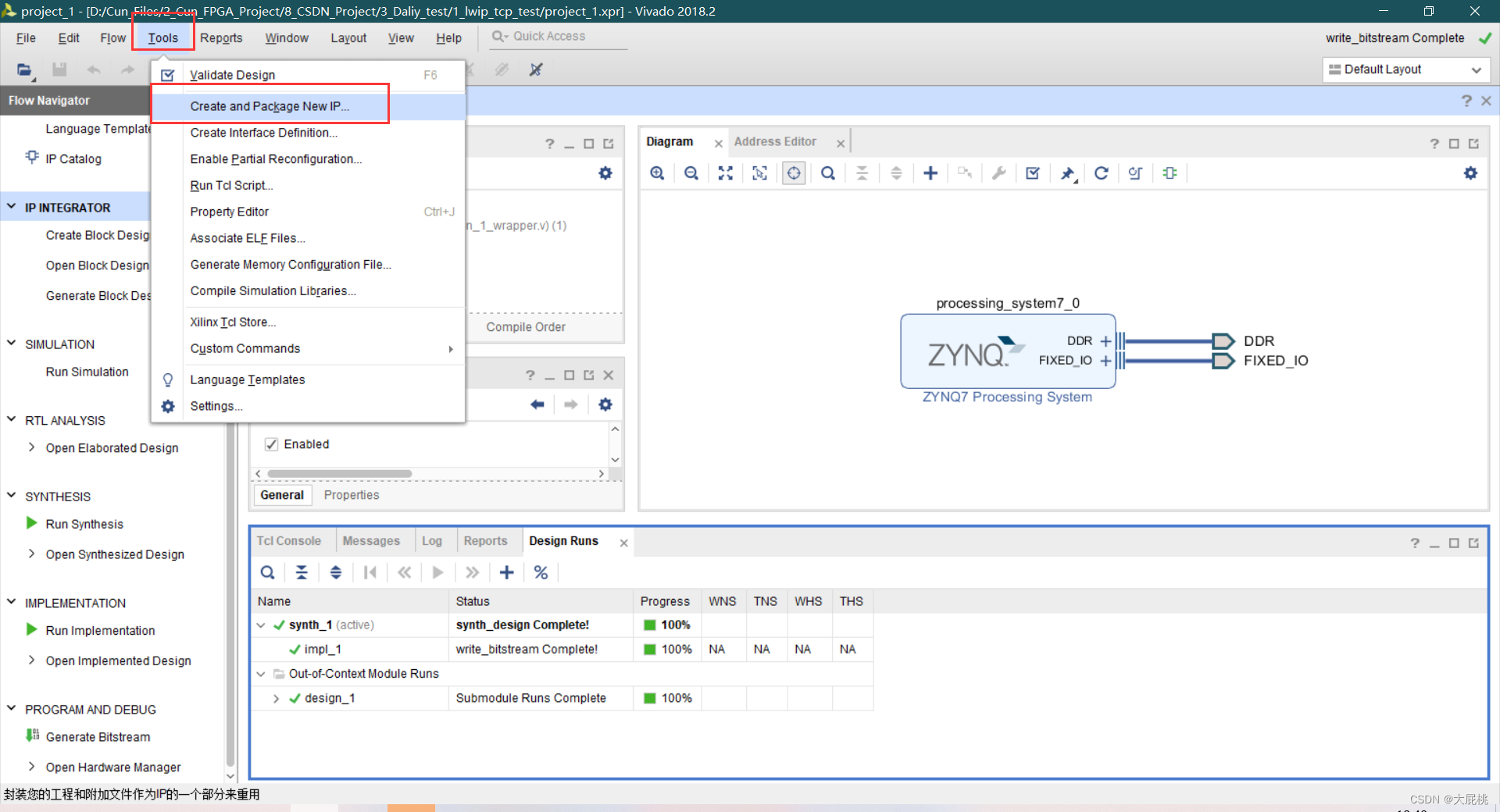This screenshot has width=1500, height=812.
Task: Click Compile Order tab
Action: pos(526,326)
